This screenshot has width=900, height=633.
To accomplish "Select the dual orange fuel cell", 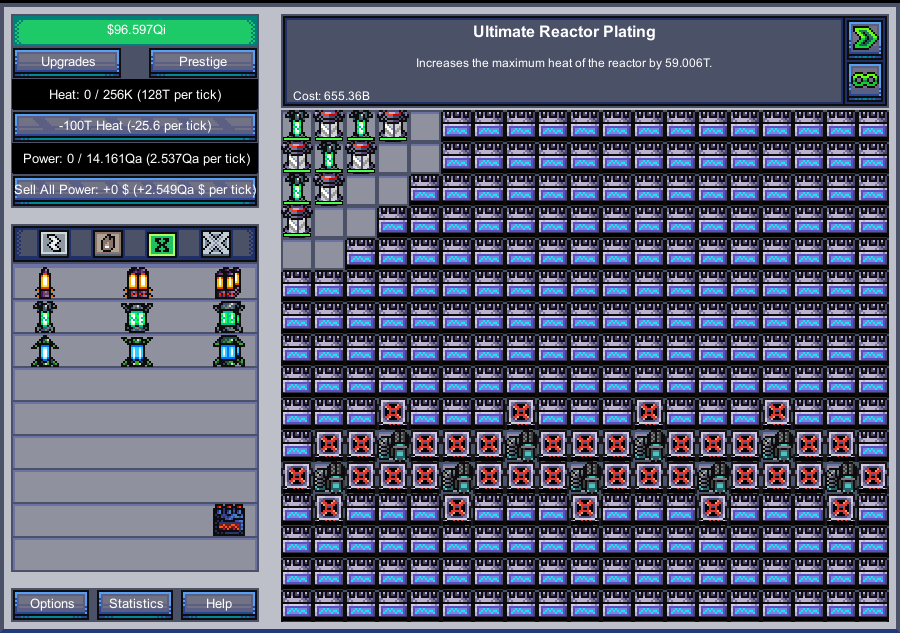I will tap(137, 283).
